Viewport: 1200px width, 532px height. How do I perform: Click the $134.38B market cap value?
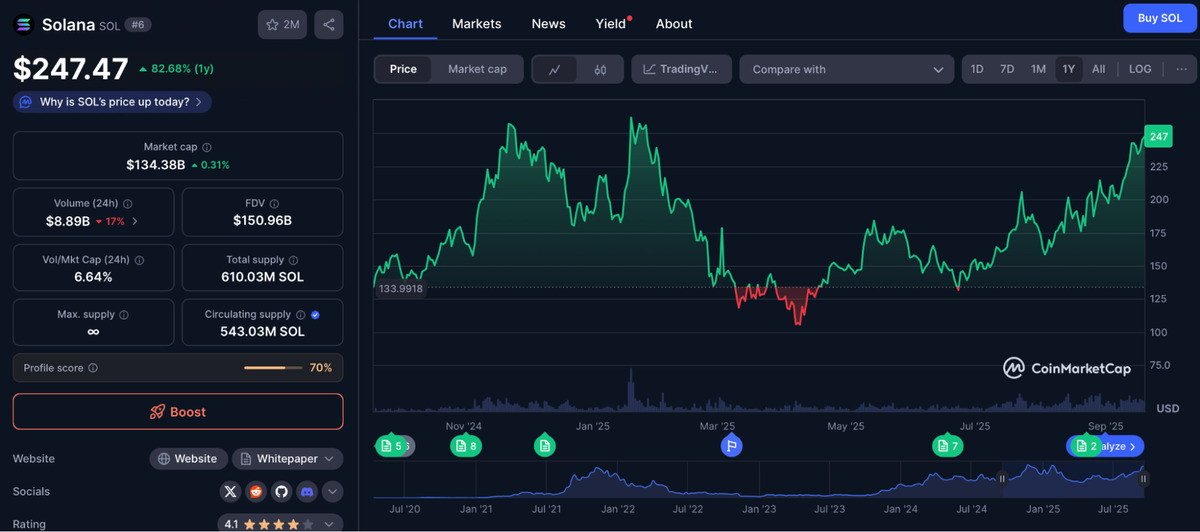[x=155, y=164]
